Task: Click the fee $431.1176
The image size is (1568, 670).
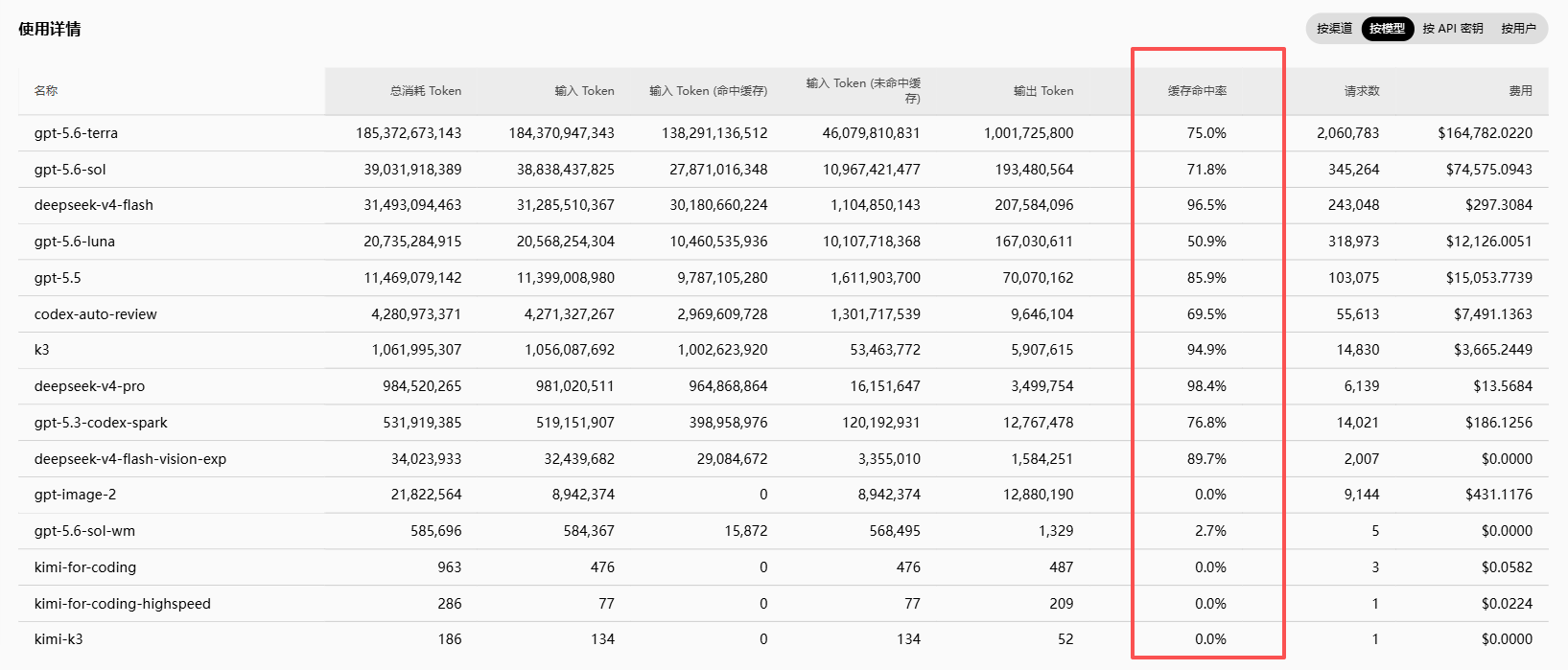Action: tap(1499, 495)
